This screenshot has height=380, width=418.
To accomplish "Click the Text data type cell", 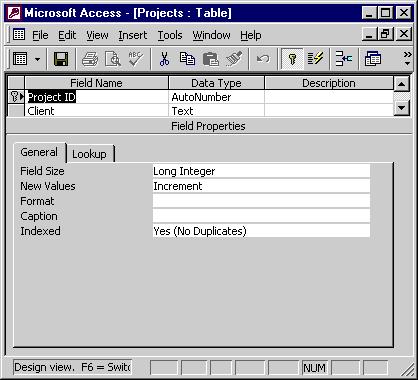I will point(216,111).
